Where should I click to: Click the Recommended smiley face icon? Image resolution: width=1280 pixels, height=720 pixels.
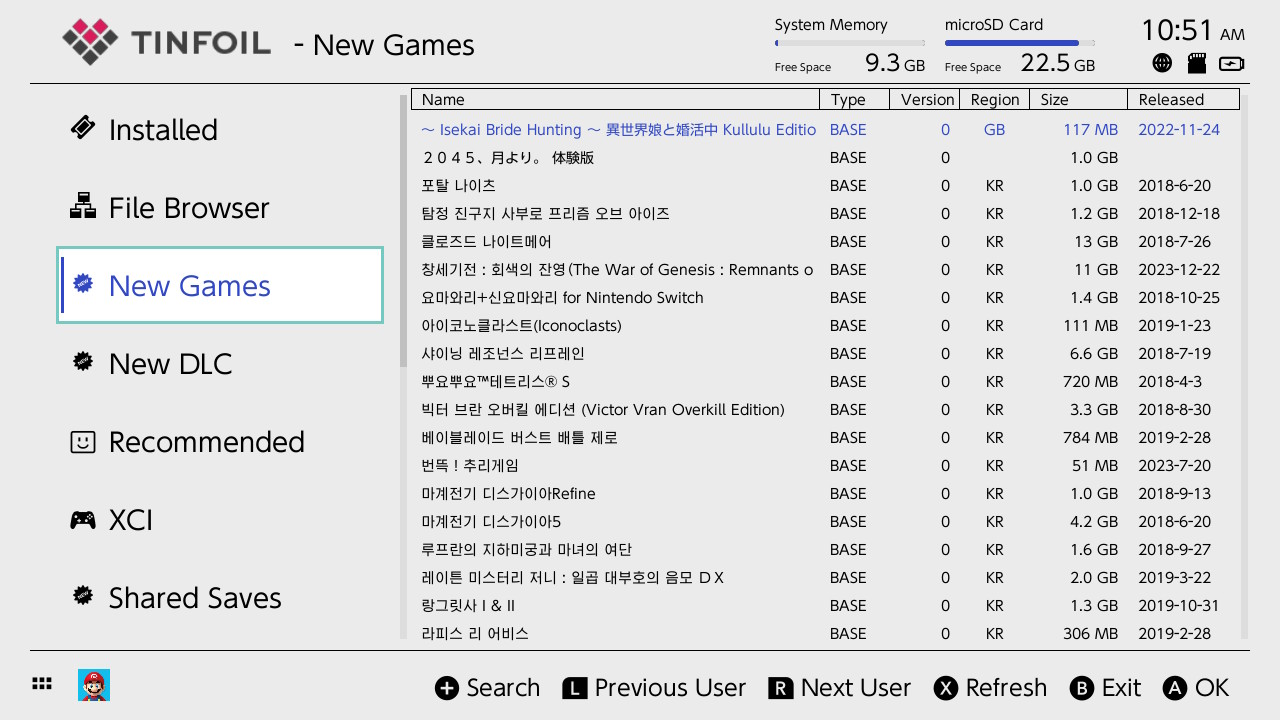(83, 441)
